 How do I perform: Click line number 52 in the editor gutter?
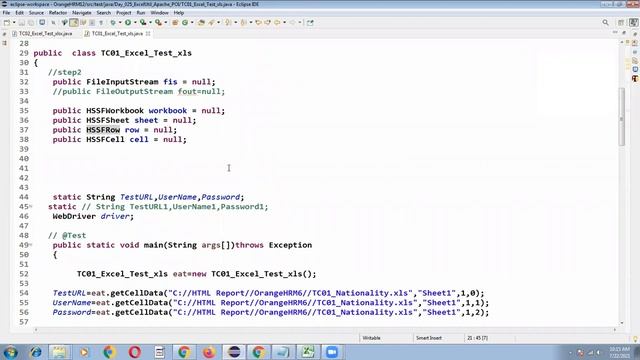[x=24, y=274]
